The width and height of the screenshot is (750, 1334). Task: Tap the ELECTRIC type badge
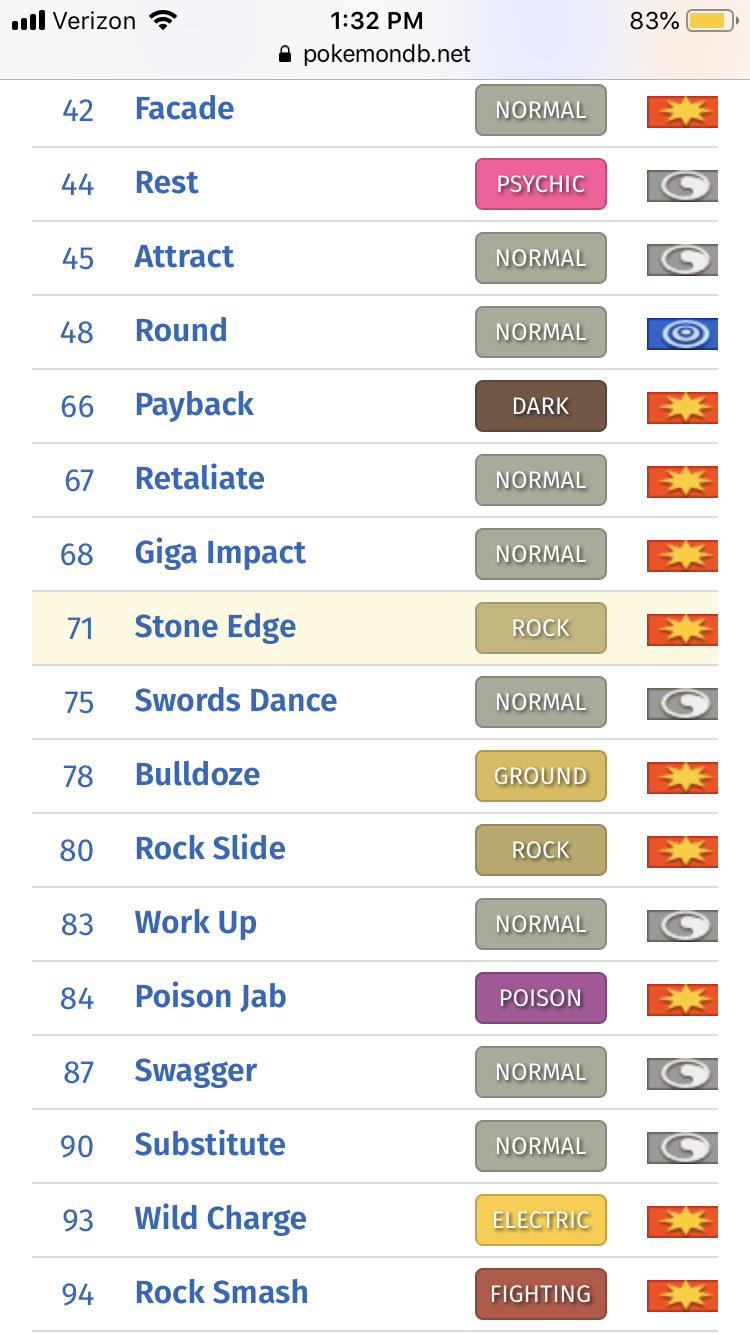(541, 1220)
